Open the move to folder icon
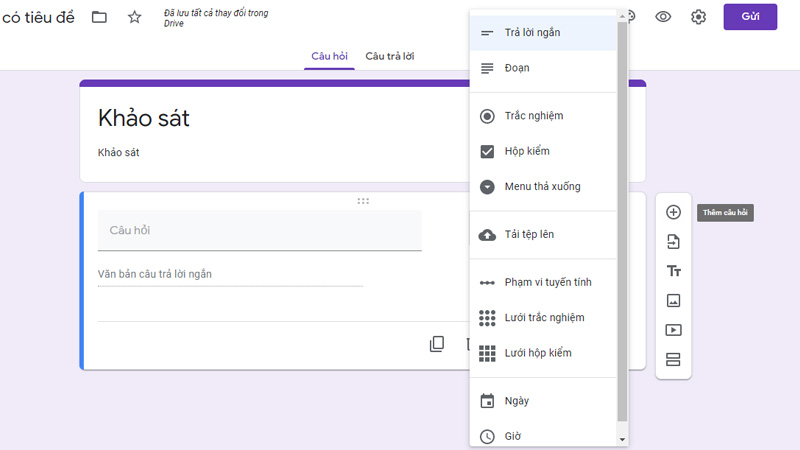800x450 pixels. click(99, 17)
